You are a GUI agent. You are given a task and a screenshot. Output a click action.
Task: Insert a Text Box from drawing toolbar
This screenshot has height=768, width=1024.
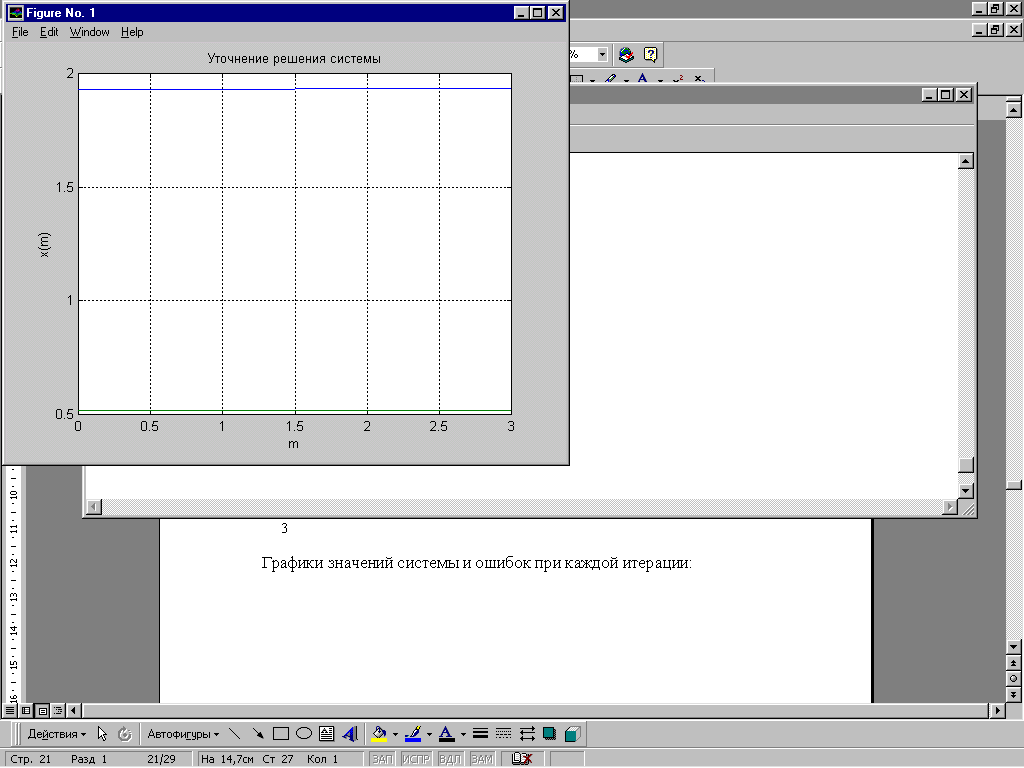click(x=327, y=734)
